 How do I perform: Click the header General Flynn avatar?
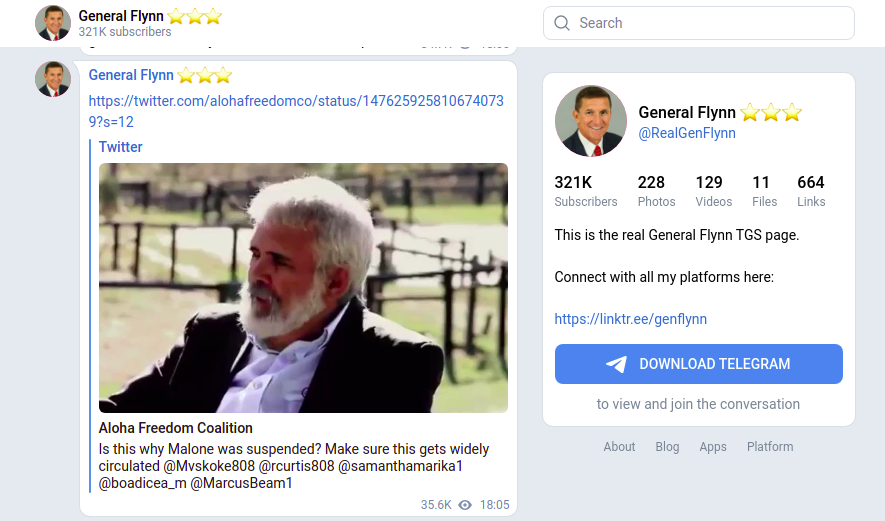(53, 23)
